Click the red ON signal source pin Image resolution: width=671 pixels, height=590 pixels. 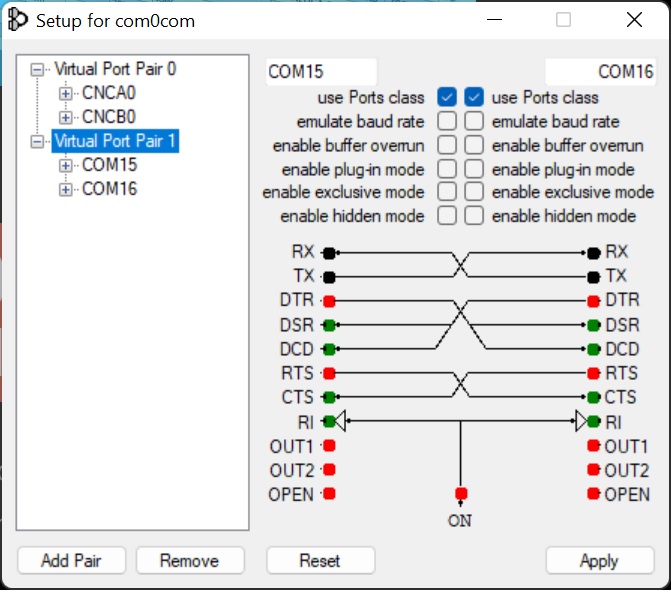coord(461,493)
